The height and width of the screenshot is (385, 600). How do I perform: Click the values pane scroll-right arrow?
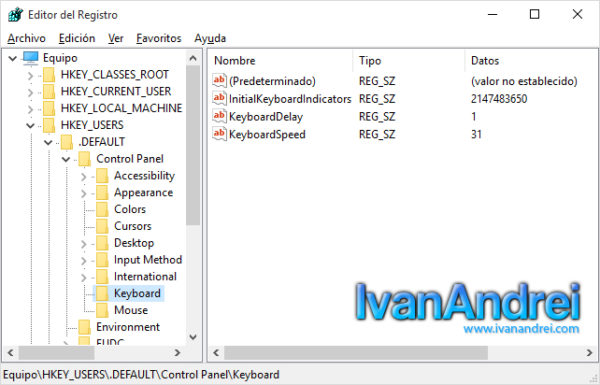click(x=589, y=352)
